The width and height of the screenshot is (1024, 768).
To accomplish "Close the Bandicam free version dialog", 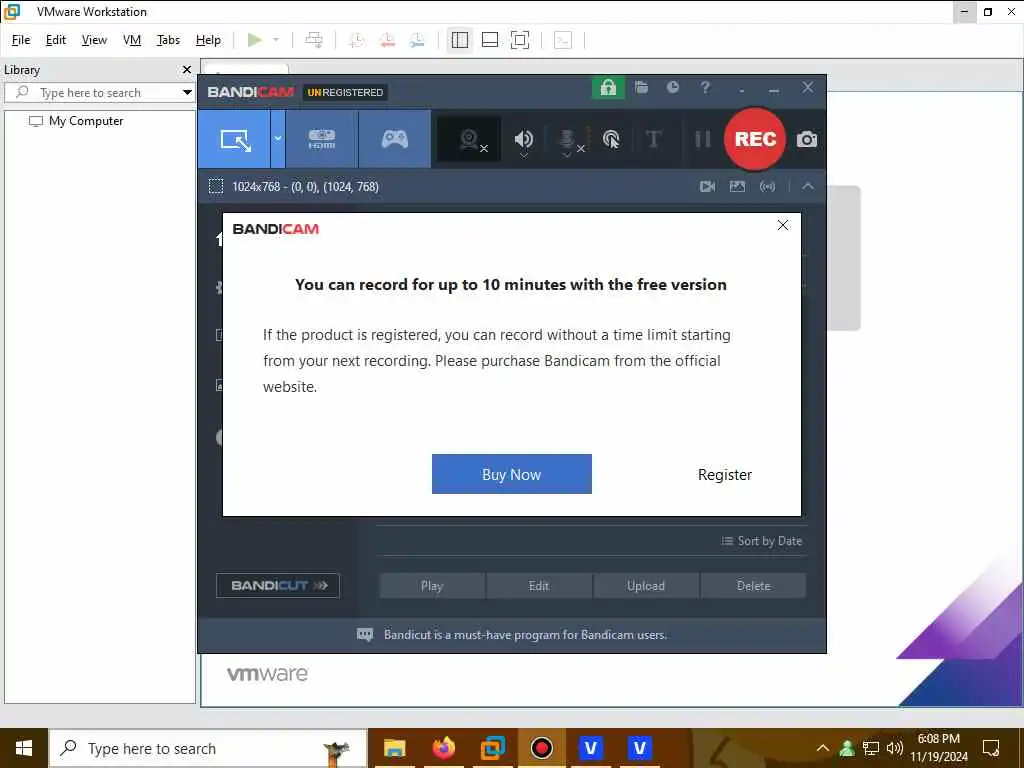I will 783,225.
